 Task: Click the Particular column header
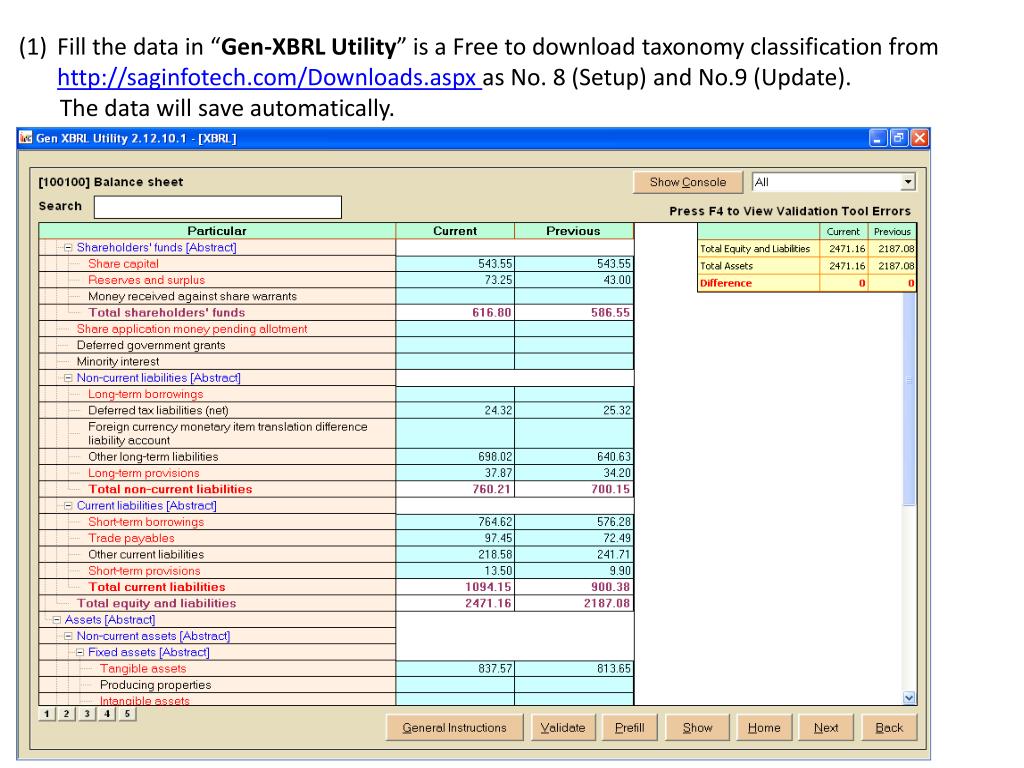[217, 231]
